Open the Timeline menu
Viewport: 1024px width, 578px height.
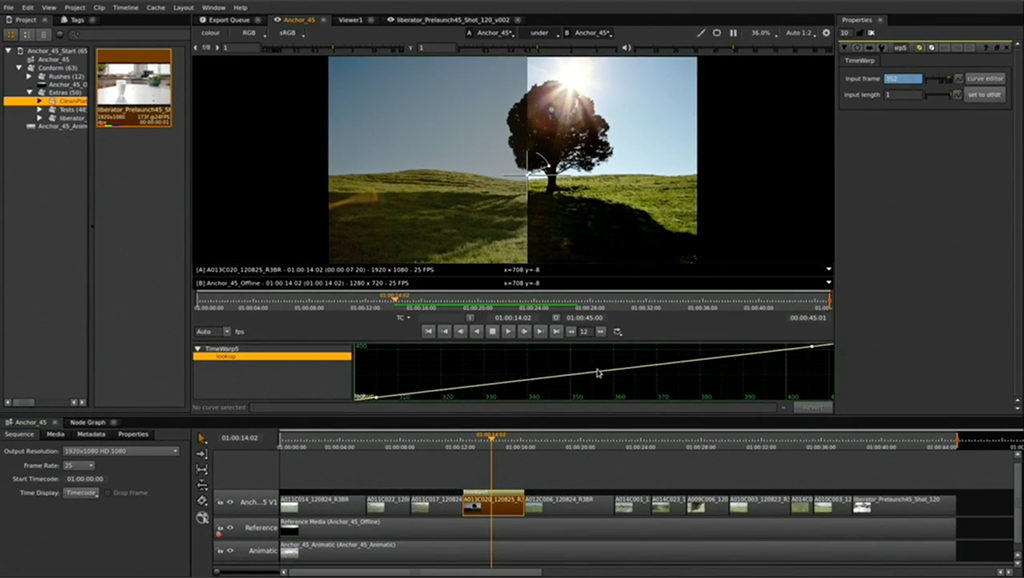125,7
